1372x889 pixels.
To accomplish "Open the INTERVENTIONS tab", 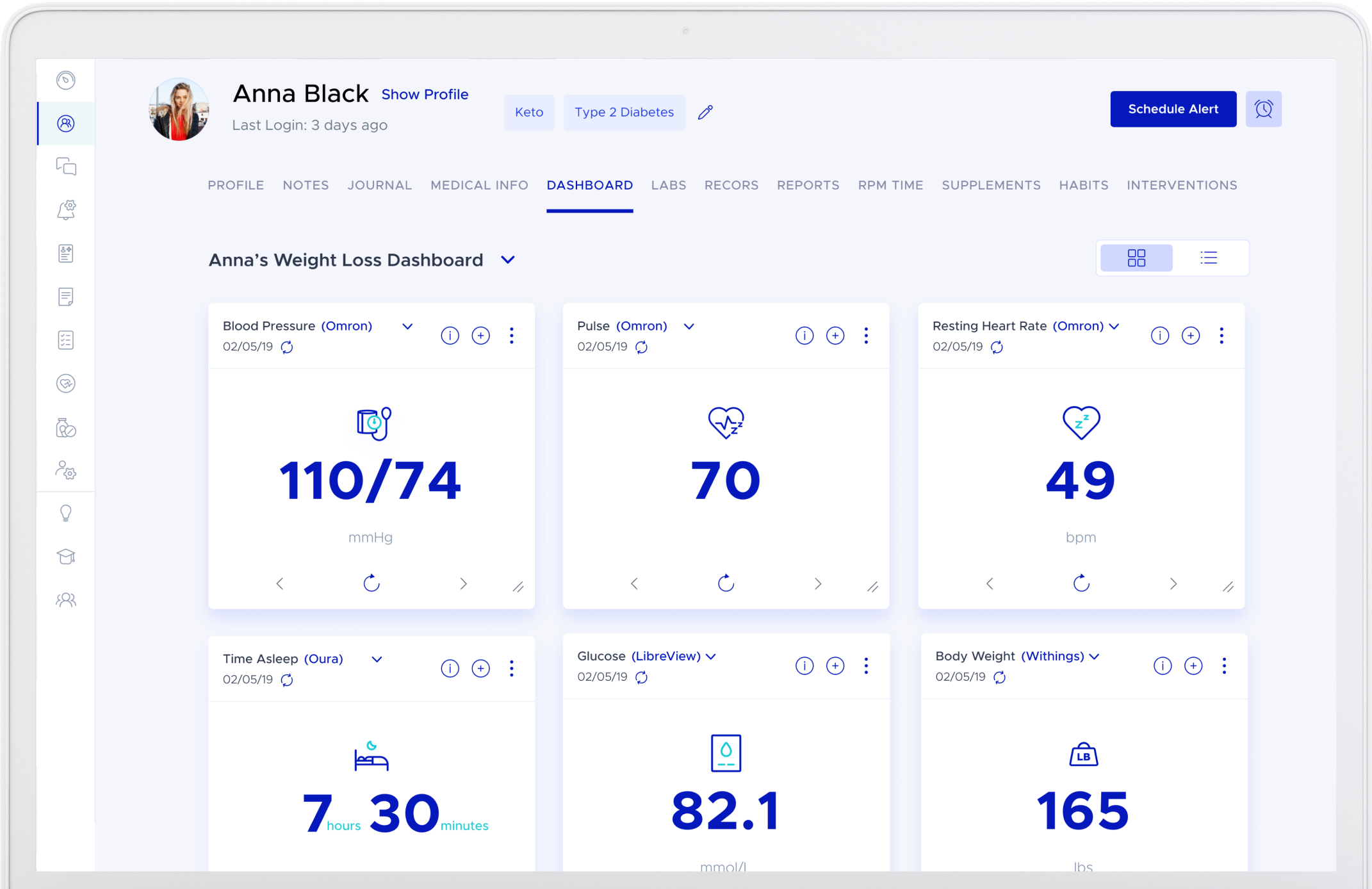I will pos(1182,185).
